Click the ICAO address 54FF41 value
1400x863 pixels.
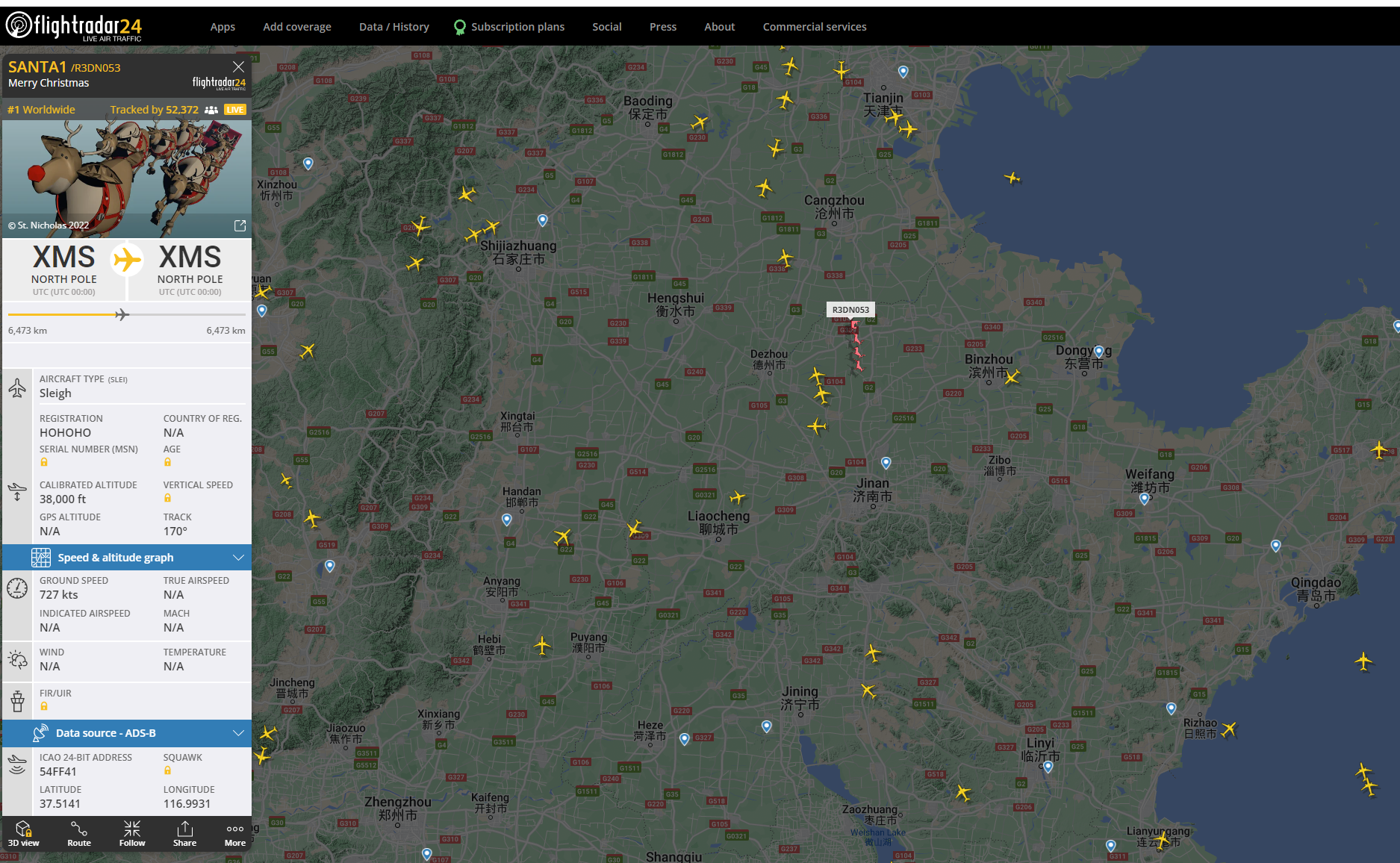point(58,772)
